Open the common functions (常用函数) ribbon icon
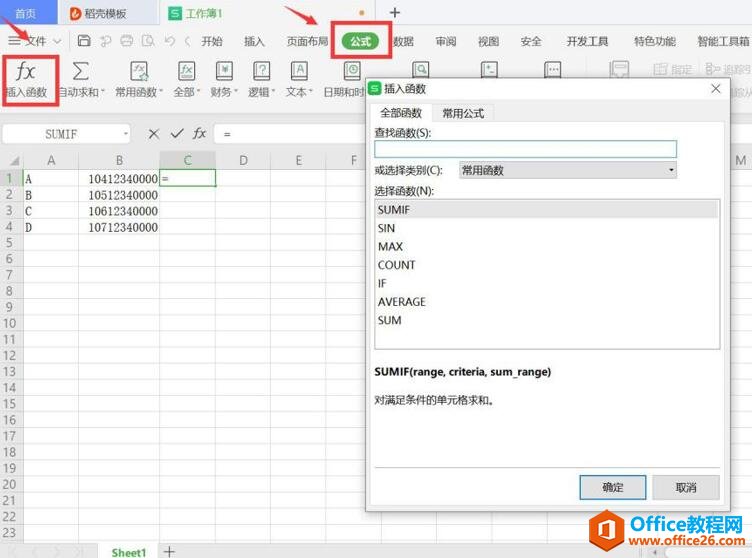The image size is (752, 558). click(139, 71)
